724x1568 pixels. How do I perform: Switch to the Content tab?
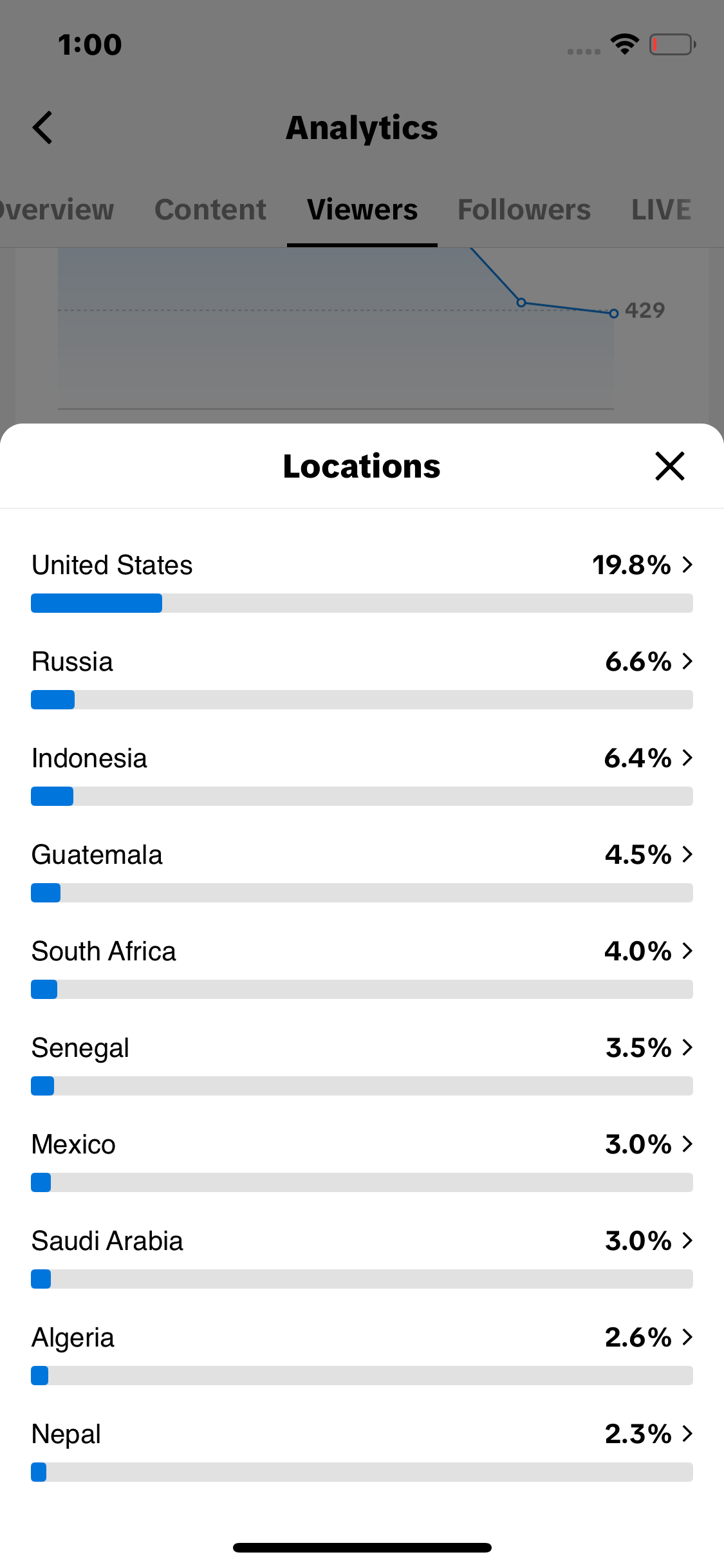coord(210,210)
